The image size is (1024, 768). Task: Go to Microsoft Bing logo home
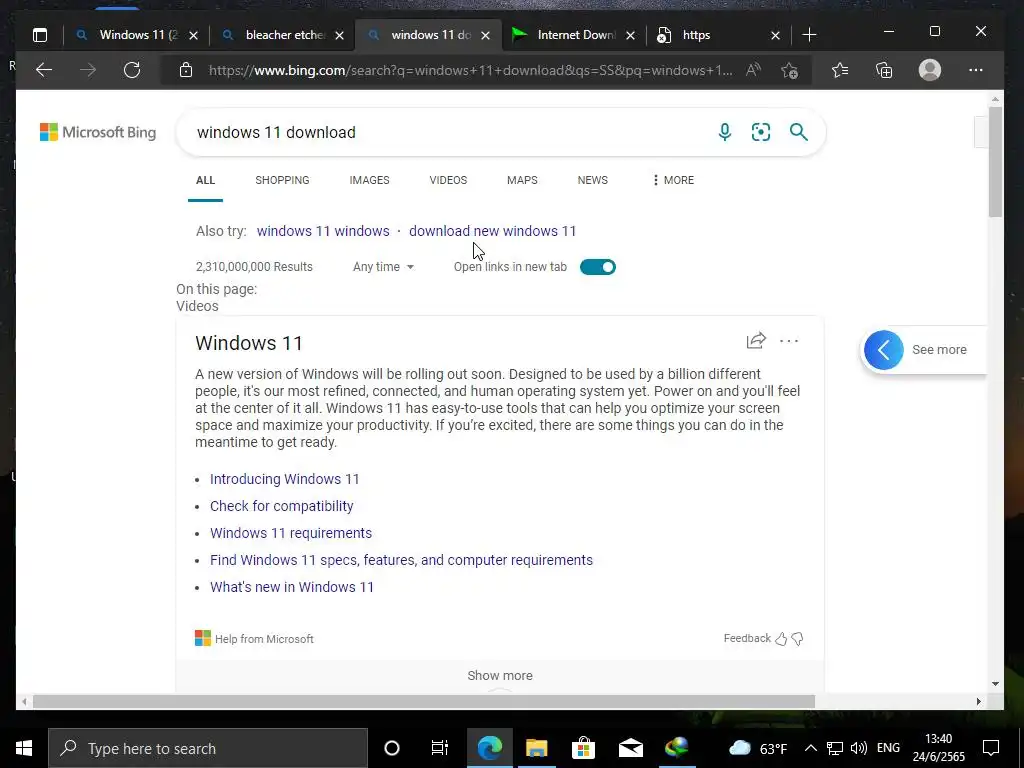point(98,132)
